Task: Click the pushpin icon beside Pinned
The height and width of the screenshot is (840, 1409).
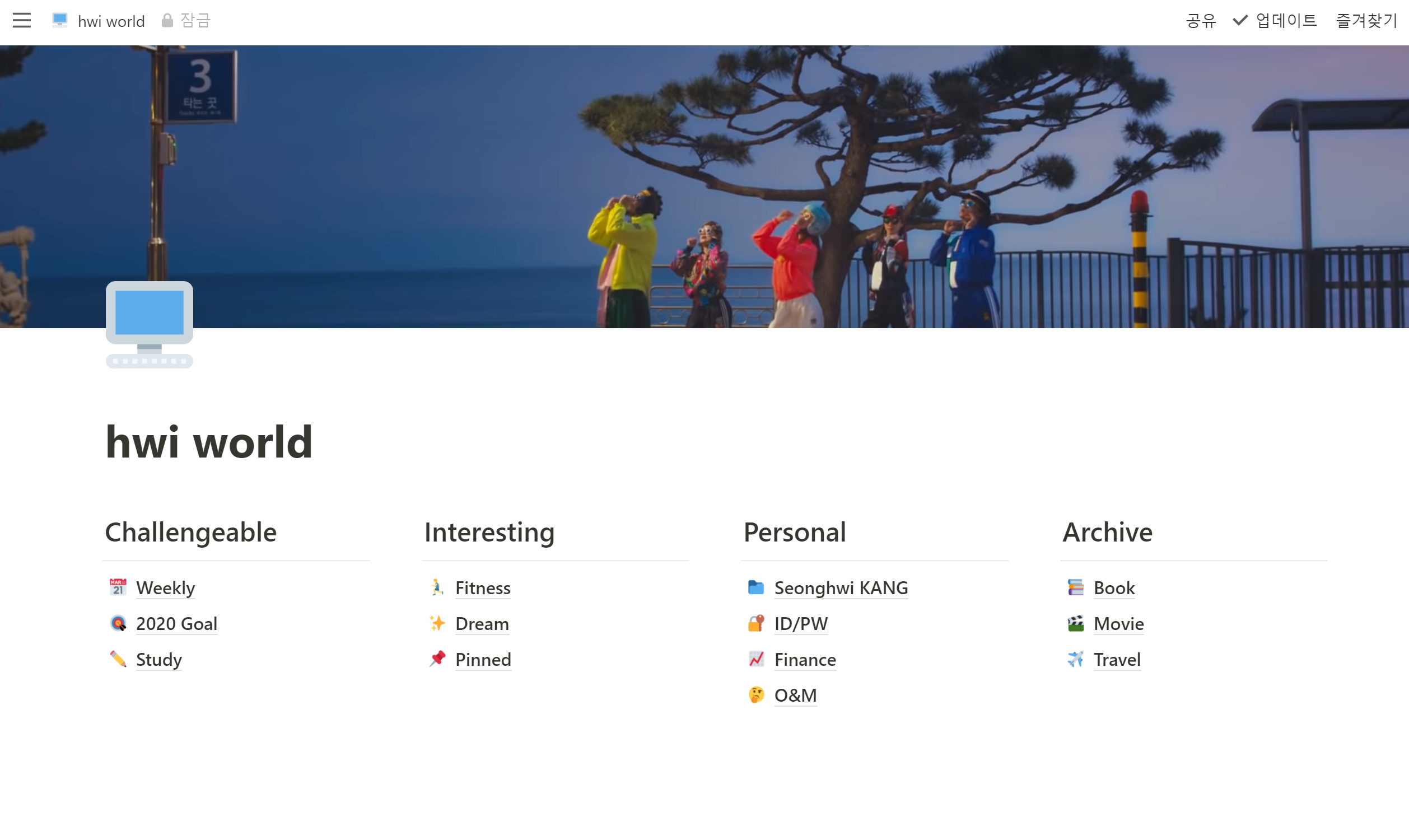Action: click(x=437, y=659)
